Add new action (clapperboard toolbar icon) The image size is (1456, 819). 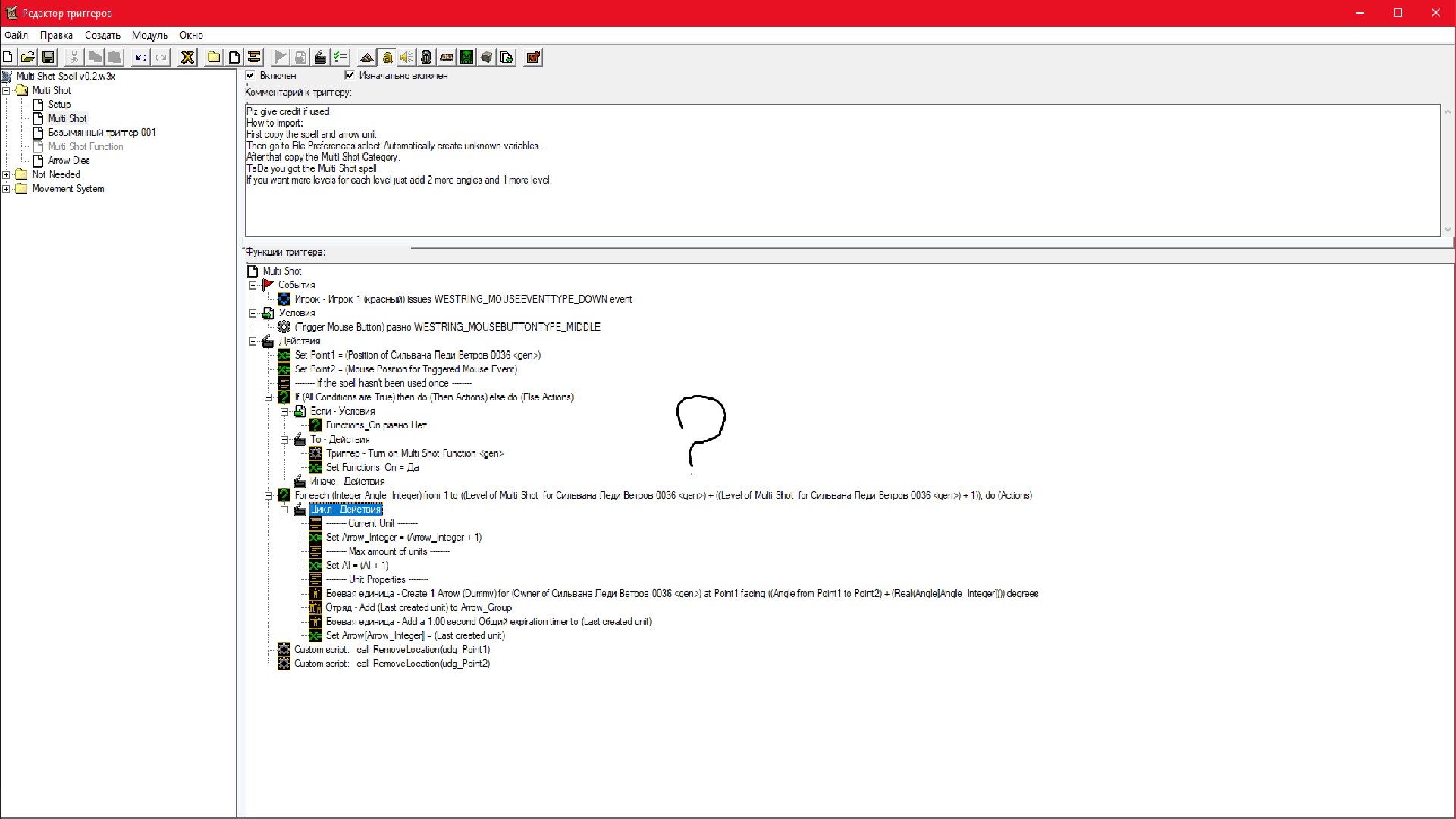point(320,57)
